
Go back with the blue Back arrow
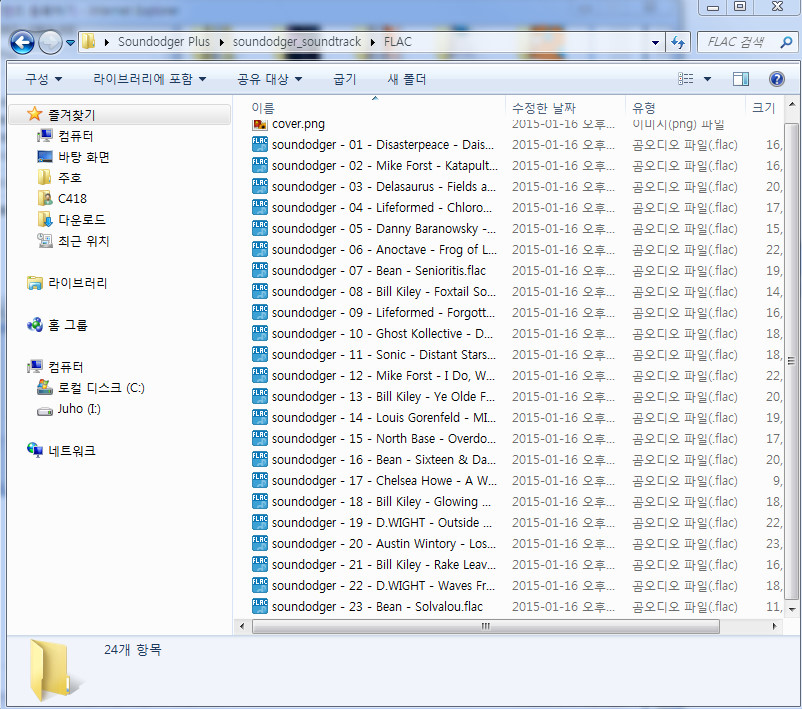click(22, 42)
